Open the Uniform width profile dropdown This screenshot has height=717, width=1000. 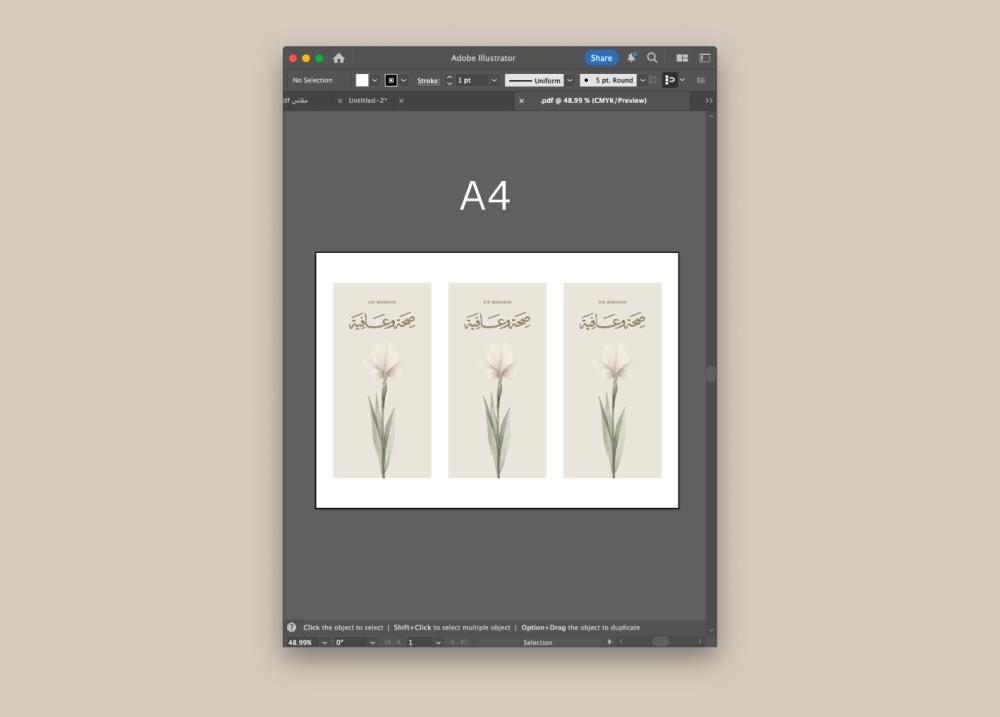(x=570, y=80)
